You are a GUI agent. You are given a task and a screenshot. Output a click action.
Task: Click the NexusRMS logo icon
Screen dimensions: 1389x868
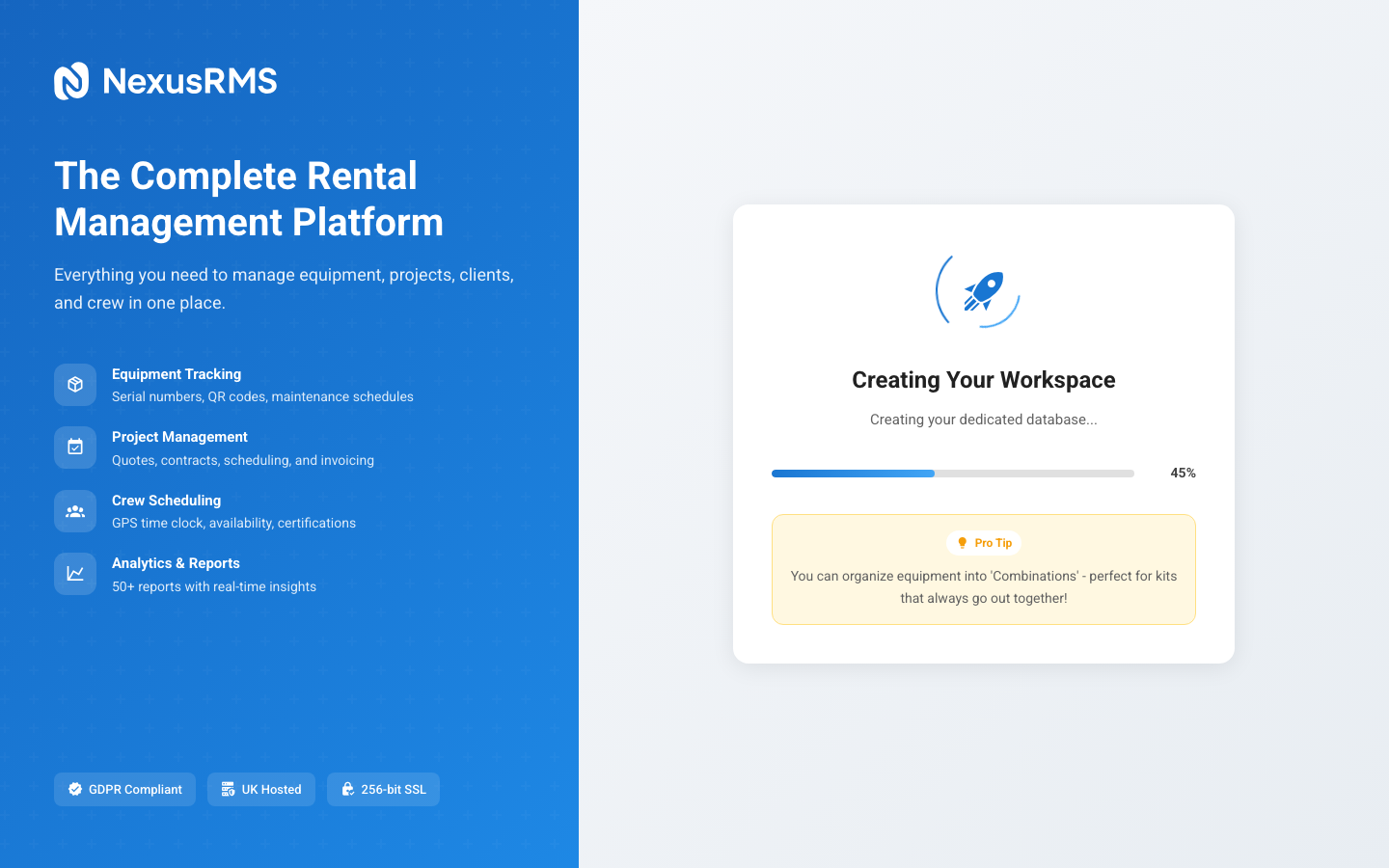(71, 81)
